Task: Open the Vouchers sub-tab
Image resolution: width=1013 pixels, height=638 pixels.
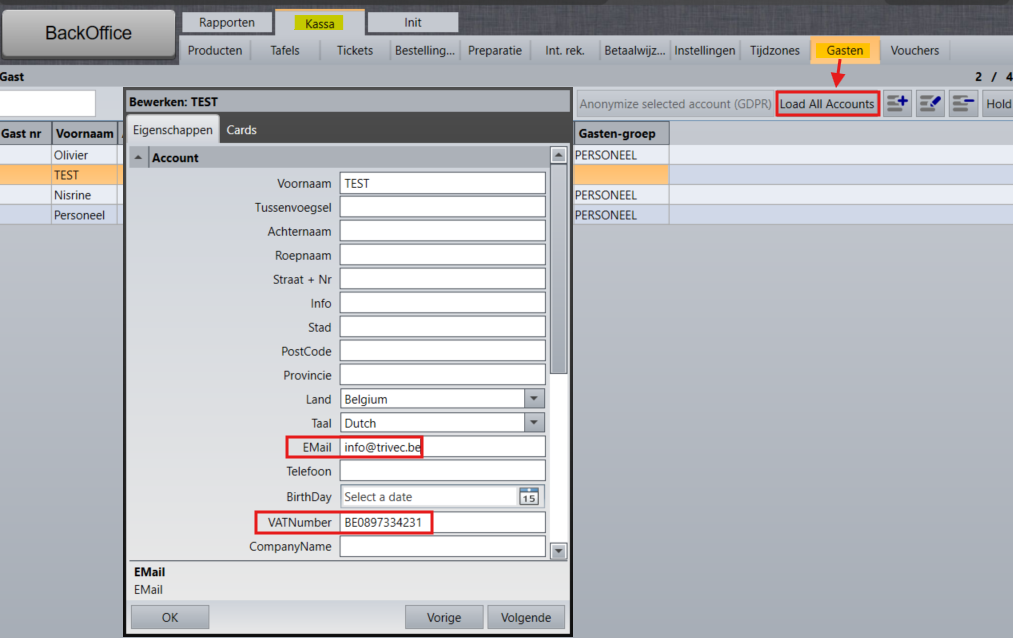Action: (x=915, y=50)
